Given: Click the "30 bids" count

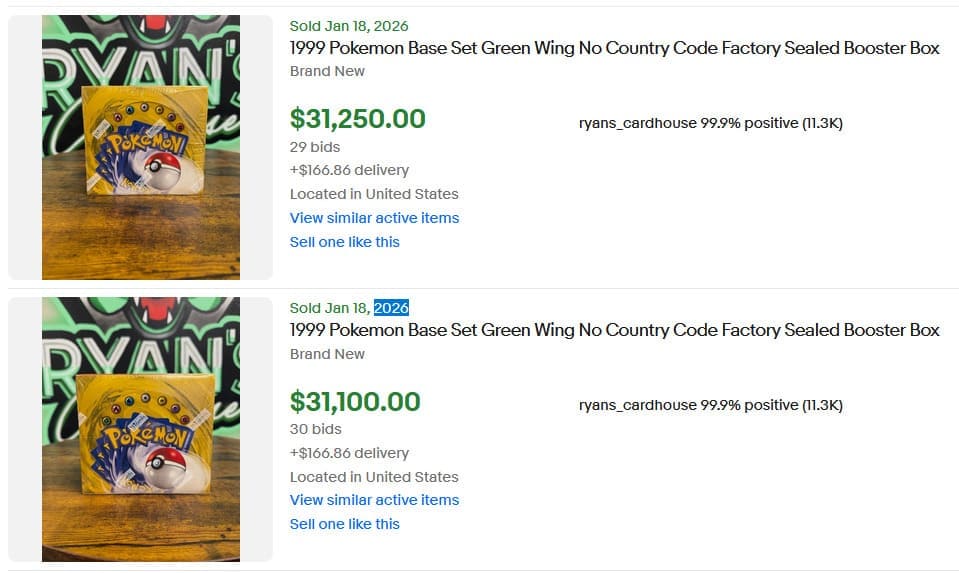Looking at the screenshot, I should (x=315, y=429).
